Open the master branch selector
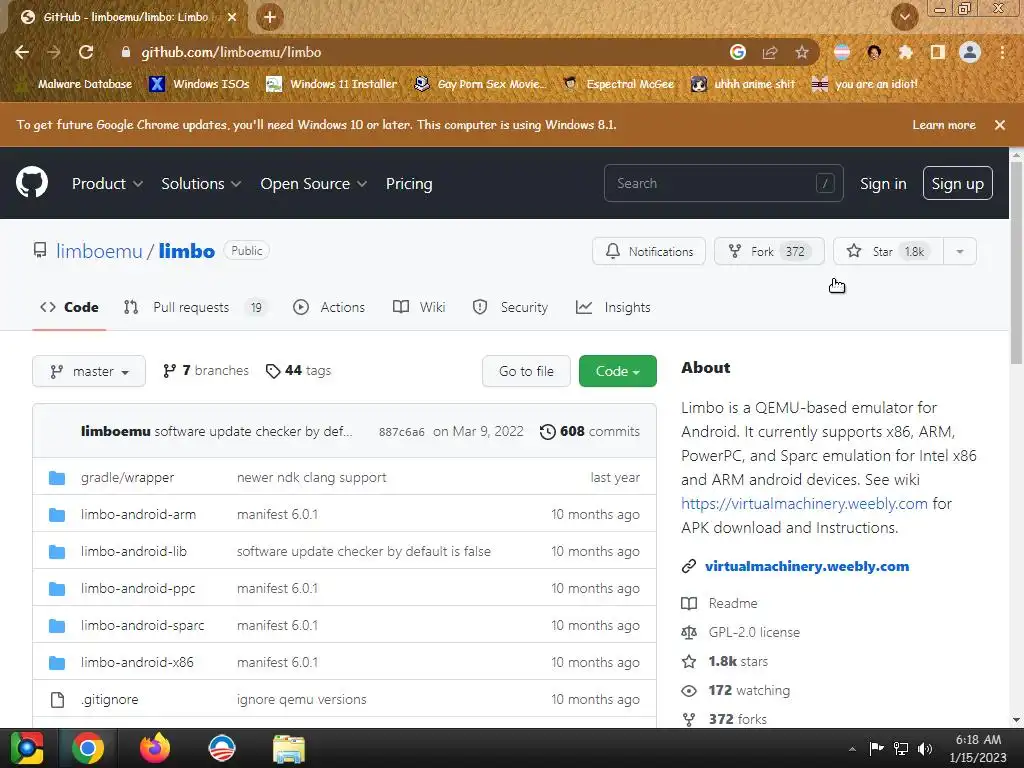The width and height of the screenshot is (1024, 768). tap(89, 371)
